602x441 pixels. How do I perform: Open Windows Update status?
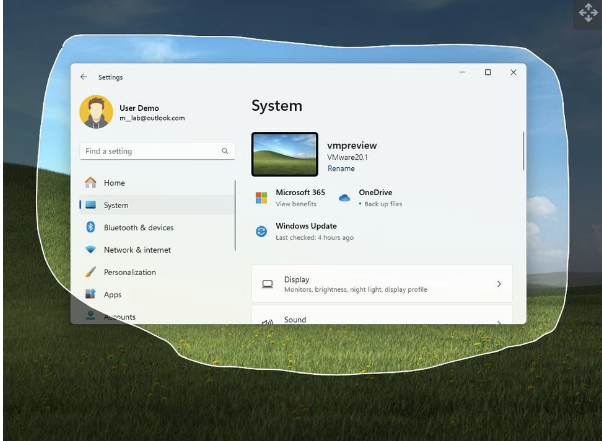tap(306, 231)
